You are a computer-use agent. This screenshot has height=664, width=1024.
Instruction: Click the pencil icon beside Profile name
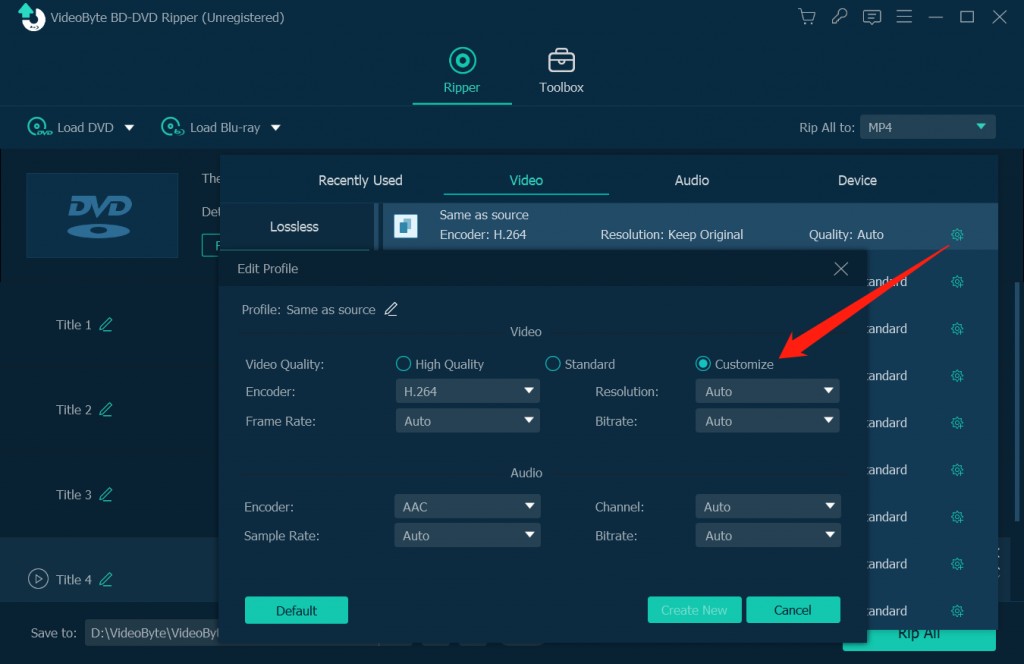coord(391,309)
